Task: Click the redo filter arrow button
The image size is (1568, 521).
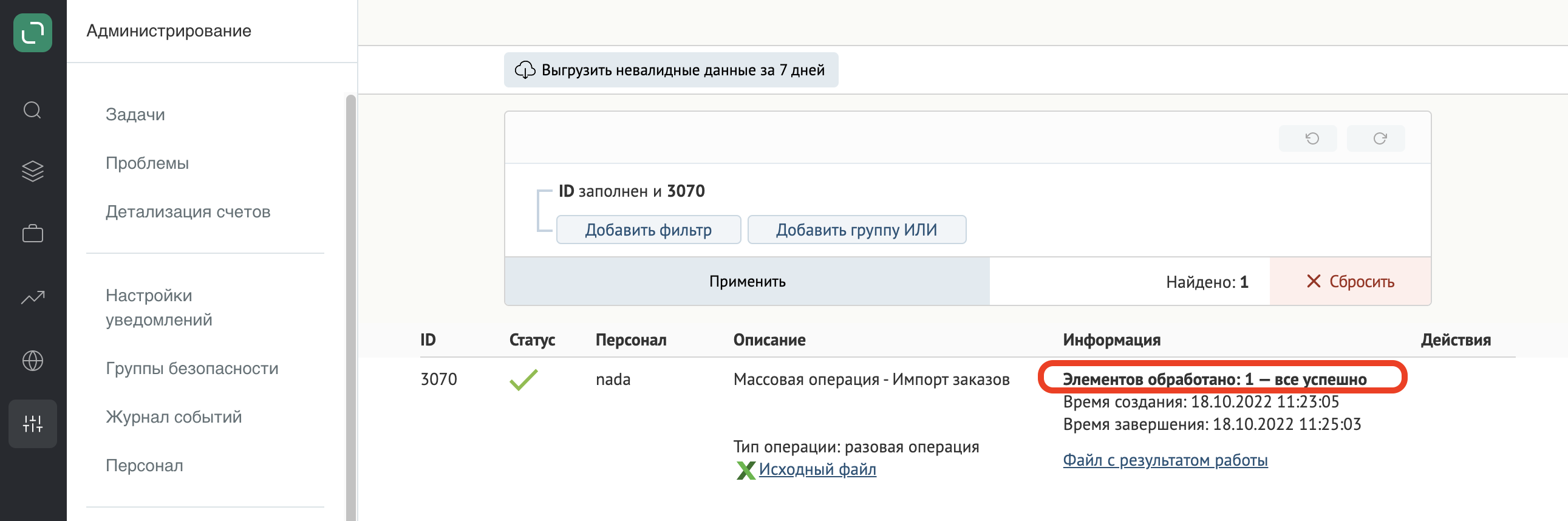Action: pos(1375,139)
